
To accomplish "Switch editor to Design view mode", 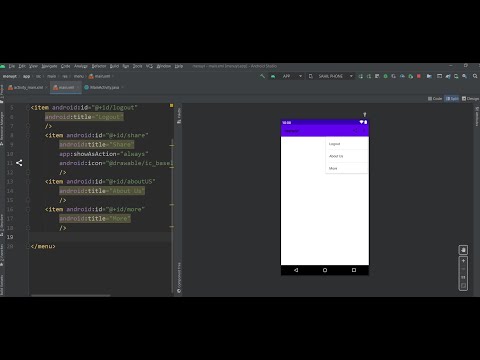I will pyautogui.click(x=470, y=99).
